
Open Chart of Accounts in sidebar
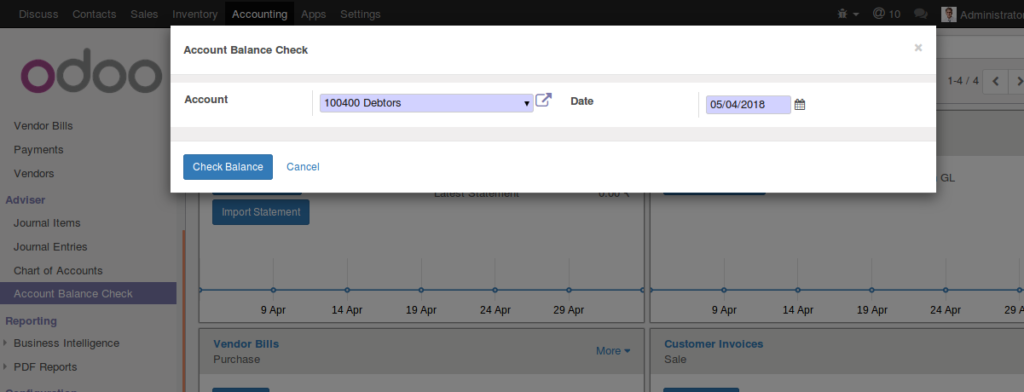coord(58,270)
